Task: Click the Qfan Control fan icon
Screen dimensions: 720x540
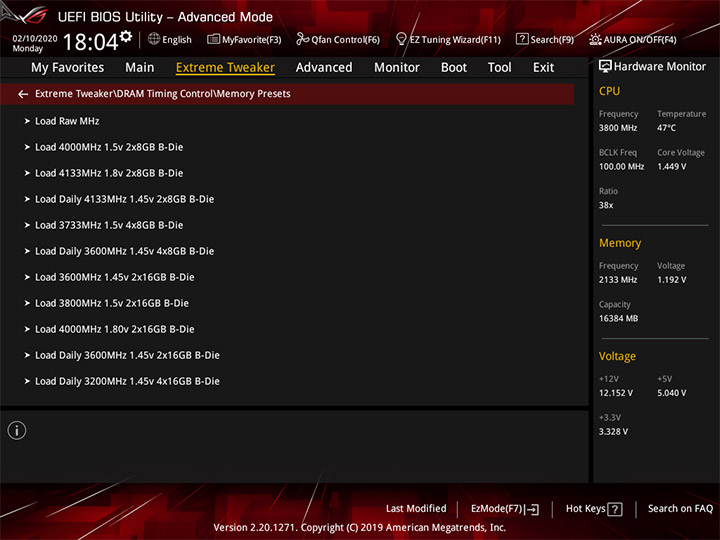Action: coord(302,39)
